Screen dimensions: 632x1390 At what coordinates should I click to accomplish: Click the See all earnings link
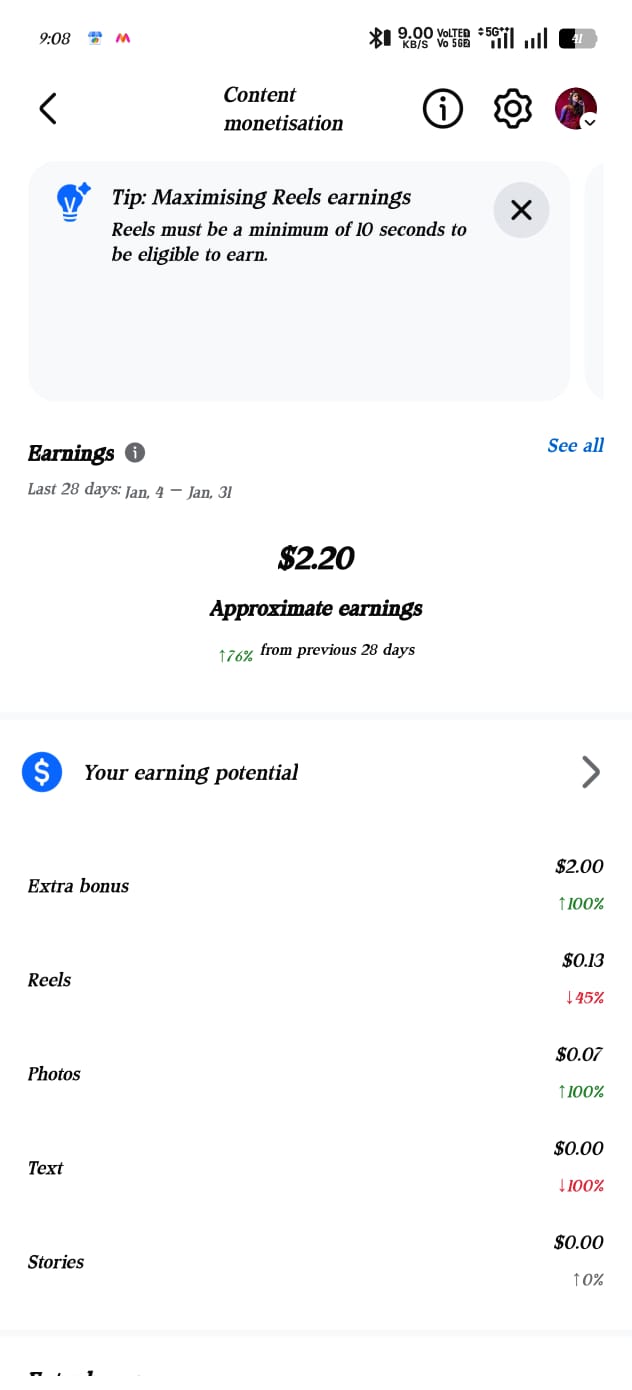click(x=575, y=445)
